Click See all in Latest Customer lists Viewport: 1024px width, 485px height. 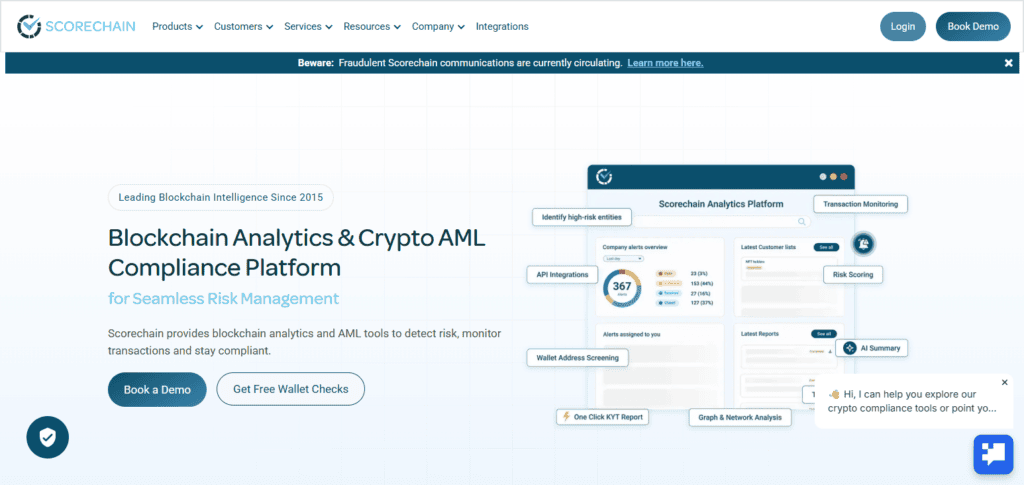[826, 247]
